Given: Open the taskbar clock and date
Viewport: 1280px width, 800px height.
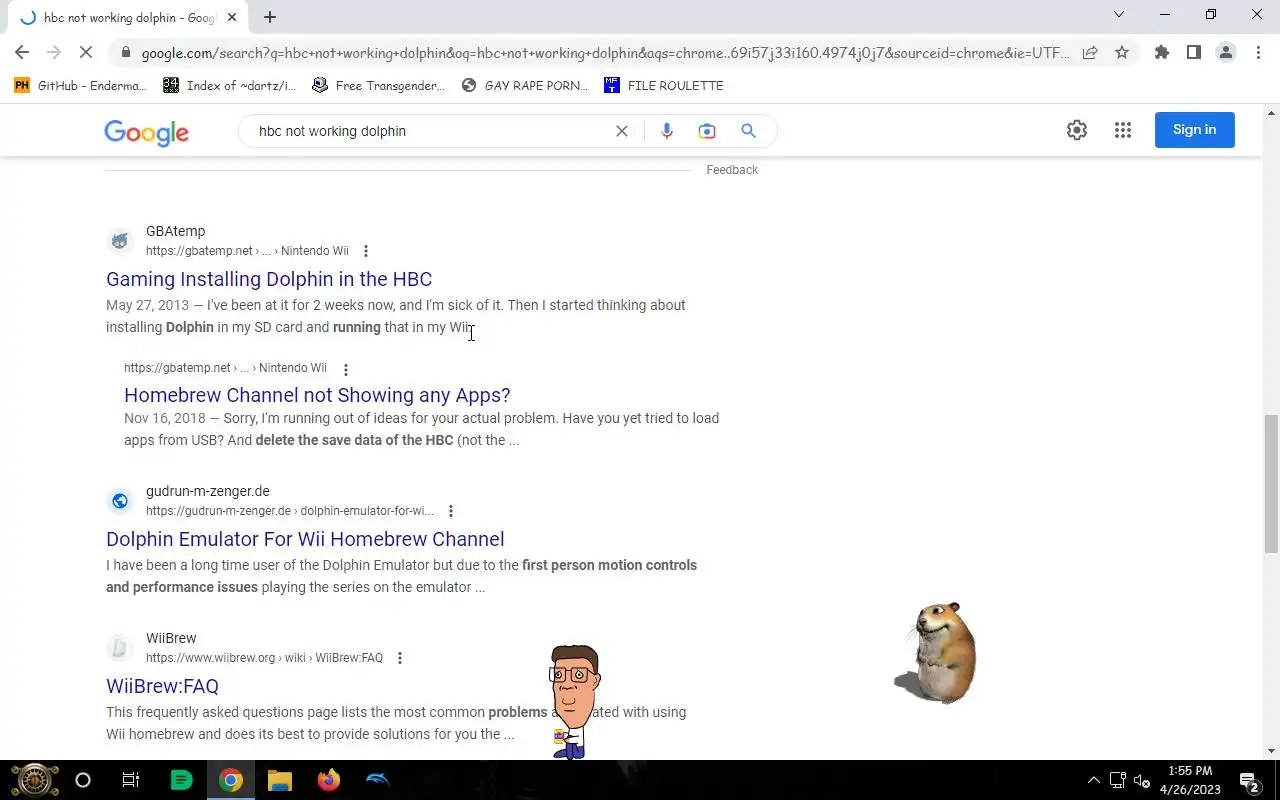Looking at the screenshot, I should (x=1190, y=780).
